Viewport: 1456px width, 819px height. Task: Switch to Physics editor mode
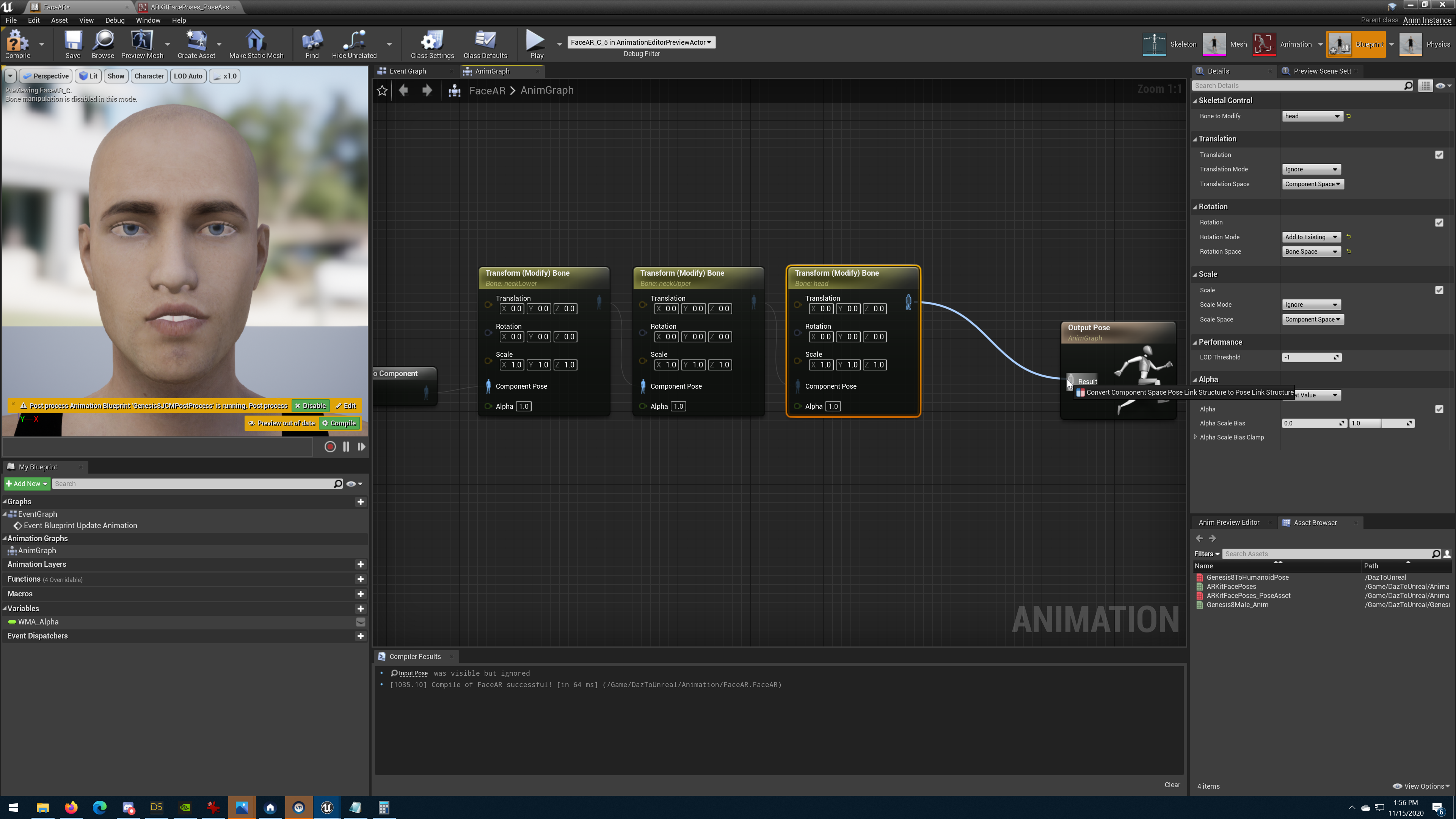(1425, 44)
